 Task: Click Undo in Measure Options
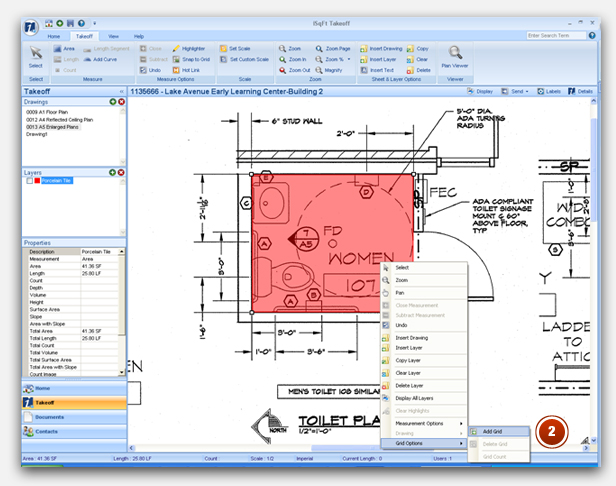(150, 70)
